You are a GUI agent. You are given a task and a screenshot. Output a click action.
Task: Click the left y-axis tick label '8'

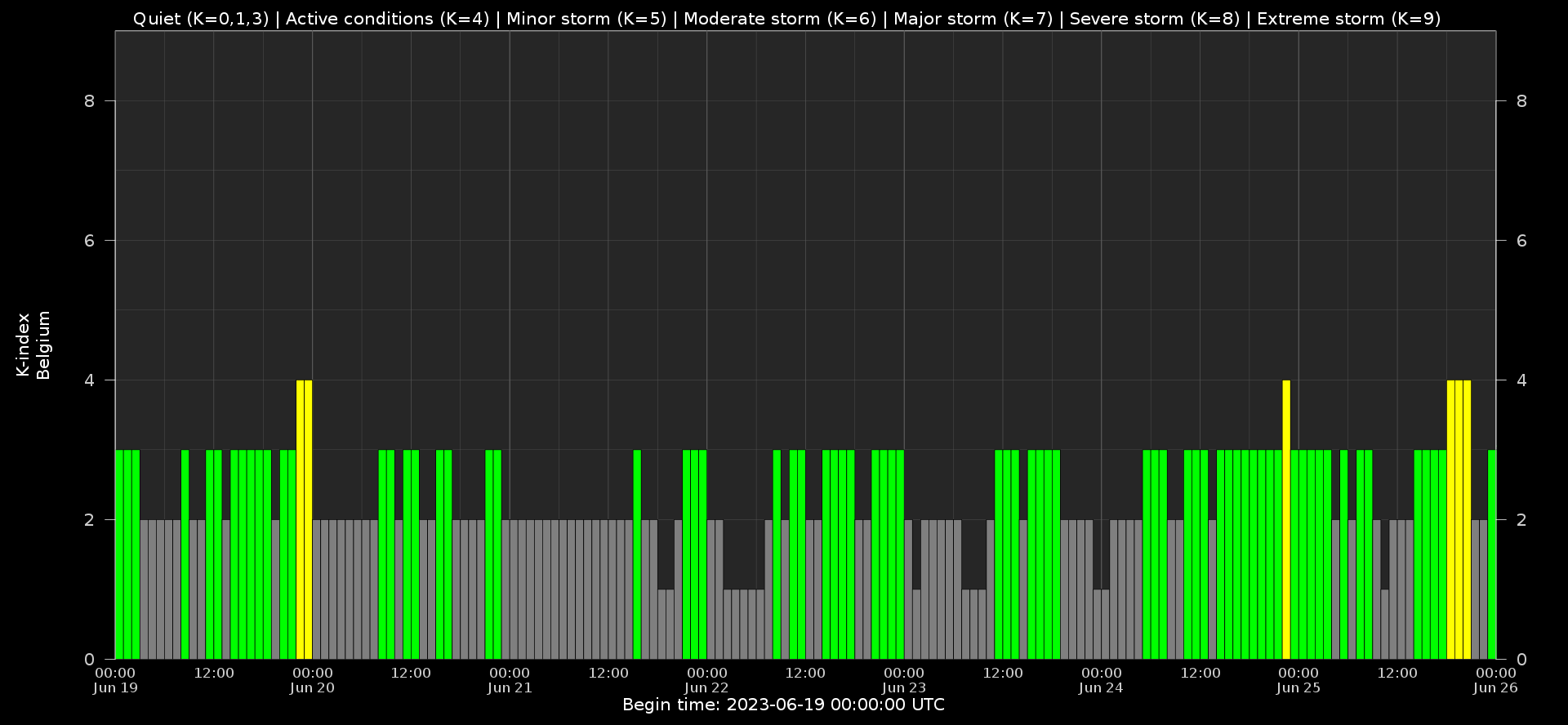[89, 101]
